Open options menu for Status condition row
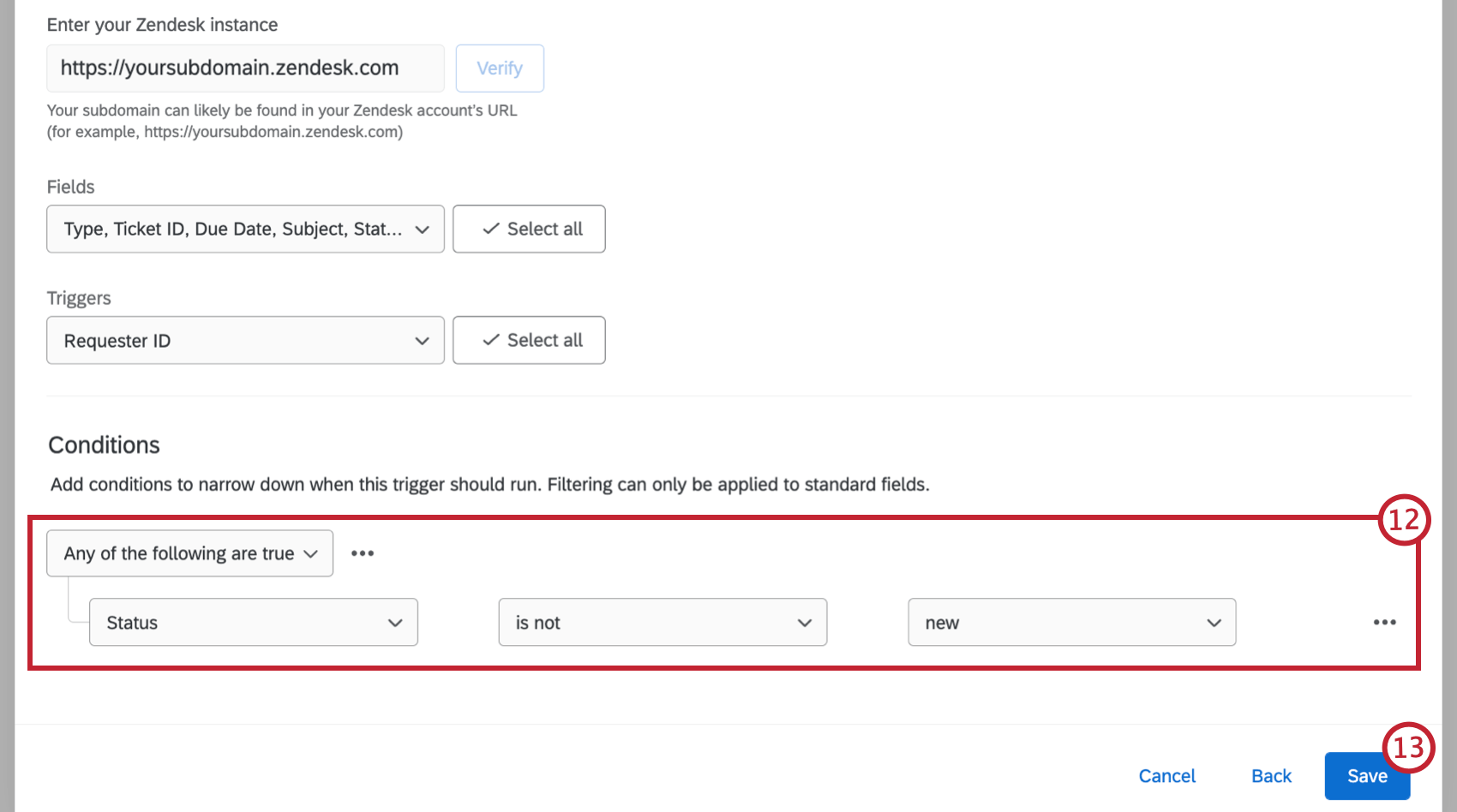This screenshot has height=812, width=1457. click(1384, 623)
